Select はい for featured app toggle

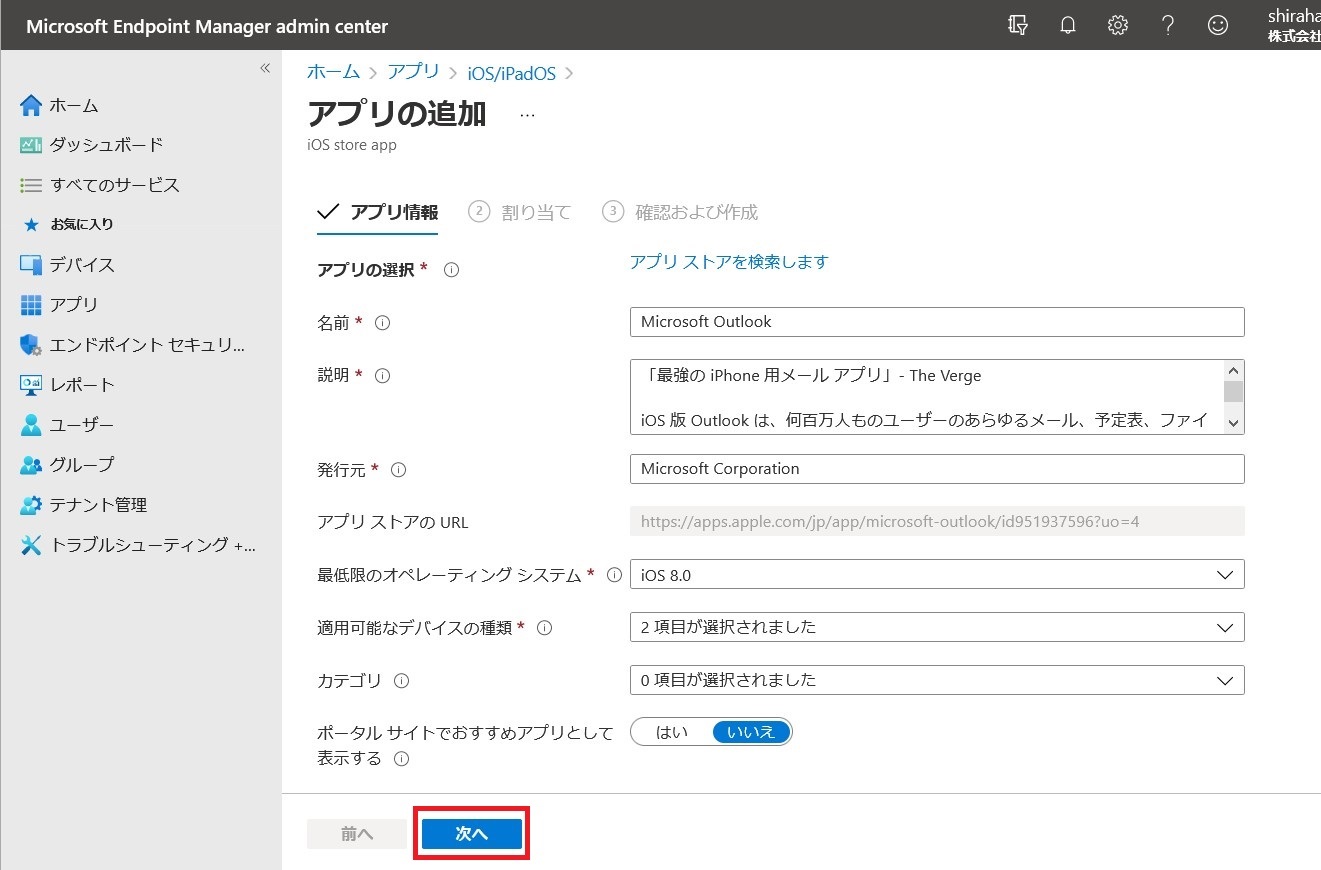coord(672,732)
